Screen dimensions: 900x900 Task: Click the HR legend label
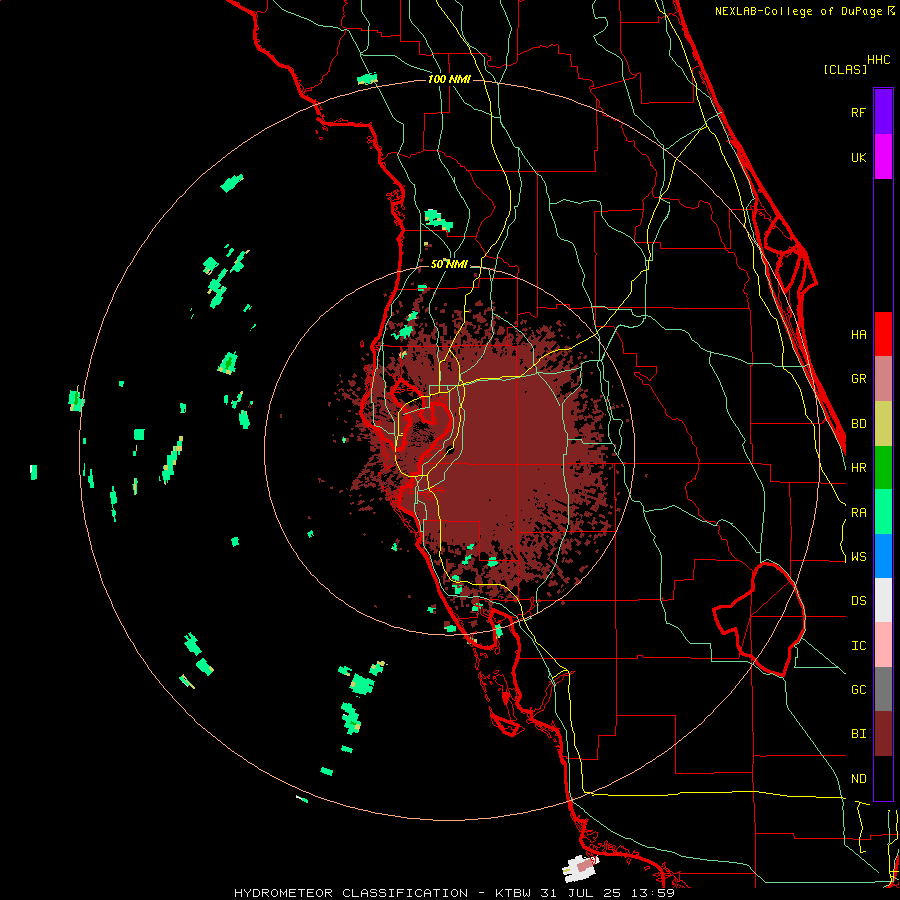(x=858, y=468)
